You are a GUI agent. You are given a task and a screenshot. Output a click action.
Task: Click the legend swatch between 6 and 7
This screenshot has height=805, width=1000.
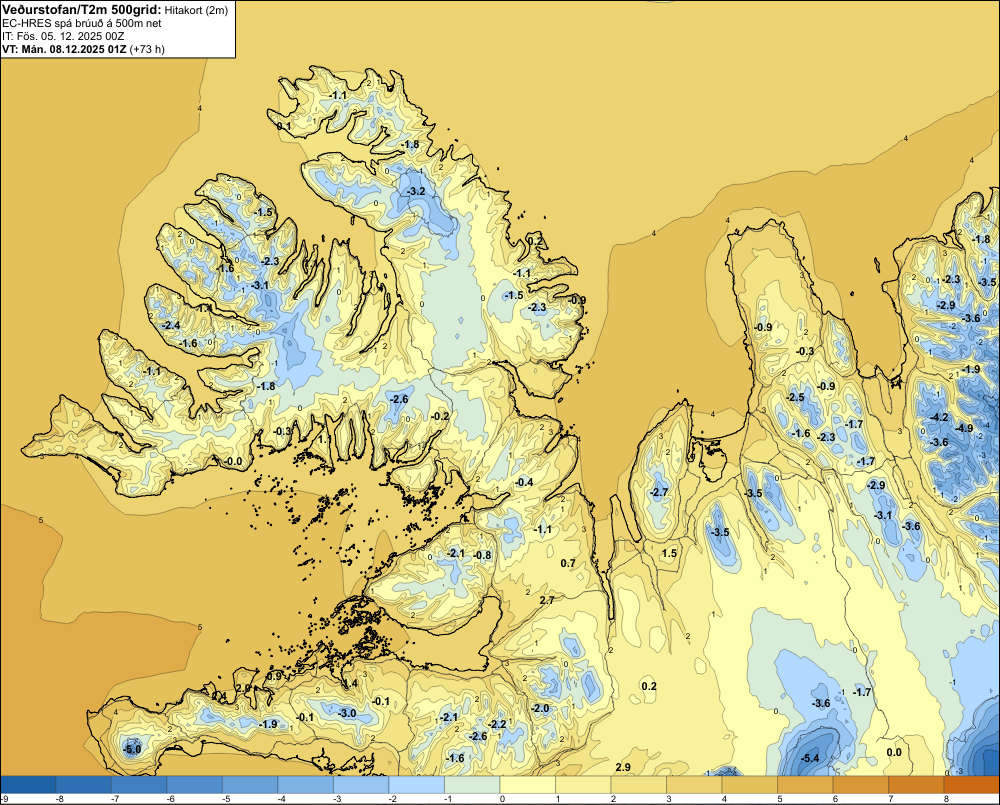click(x=861, y=784)
